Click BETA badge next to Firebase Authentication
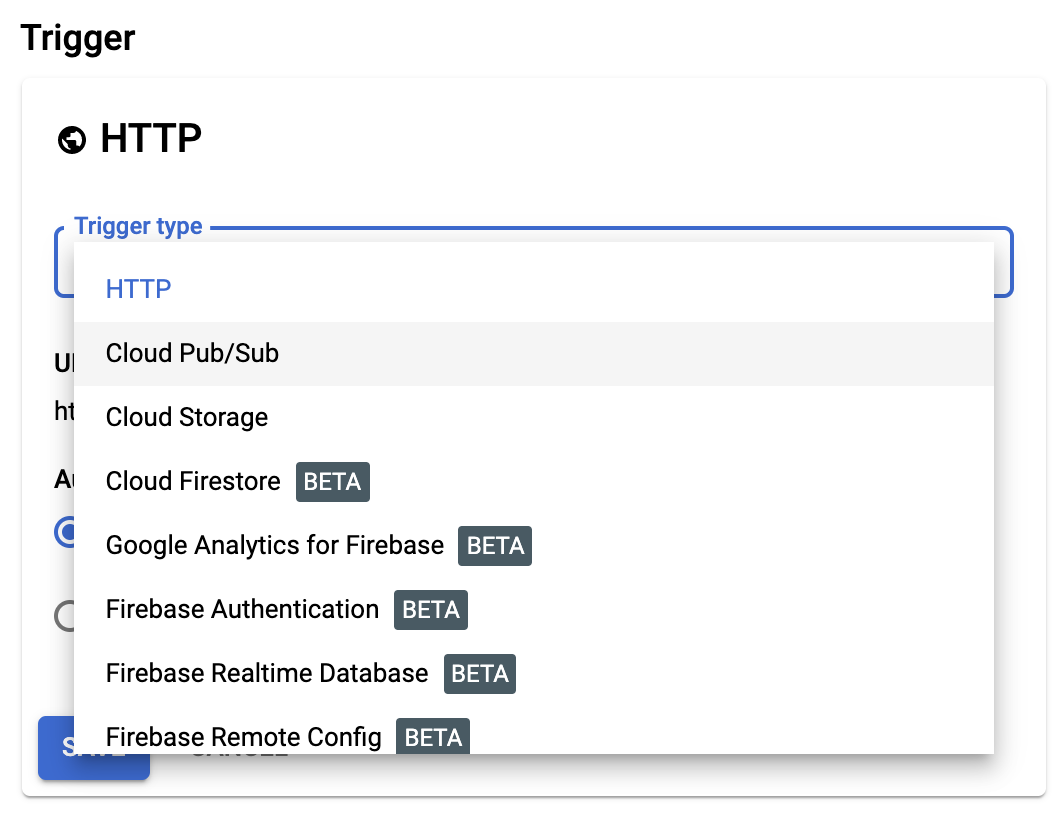Viewport: 1060px width, 822px height. click(x=431, y=610)
